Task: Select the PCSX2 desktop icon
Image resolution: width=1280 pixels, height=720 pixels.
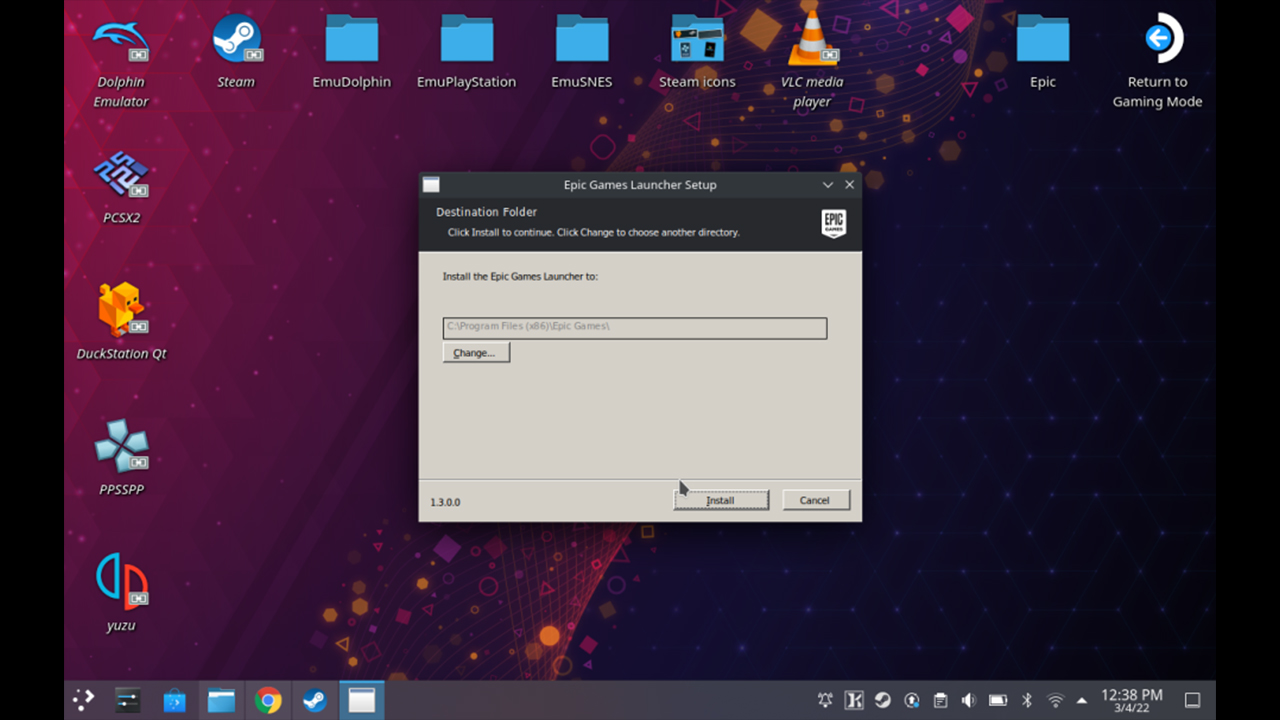Action: [121, 178]
